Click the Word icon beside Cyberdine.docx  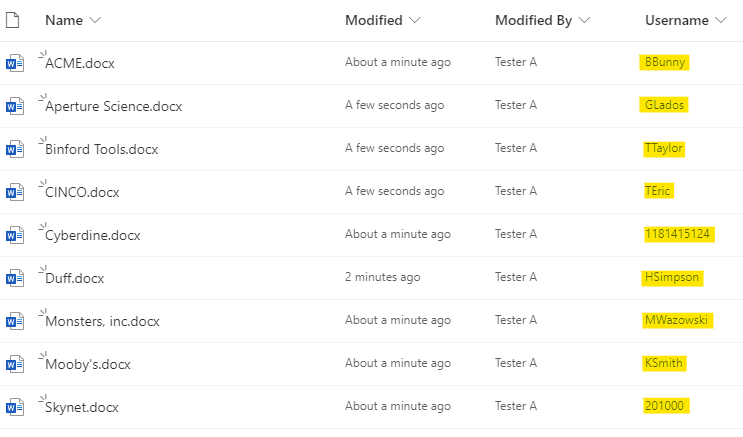(x=14, y=235)
